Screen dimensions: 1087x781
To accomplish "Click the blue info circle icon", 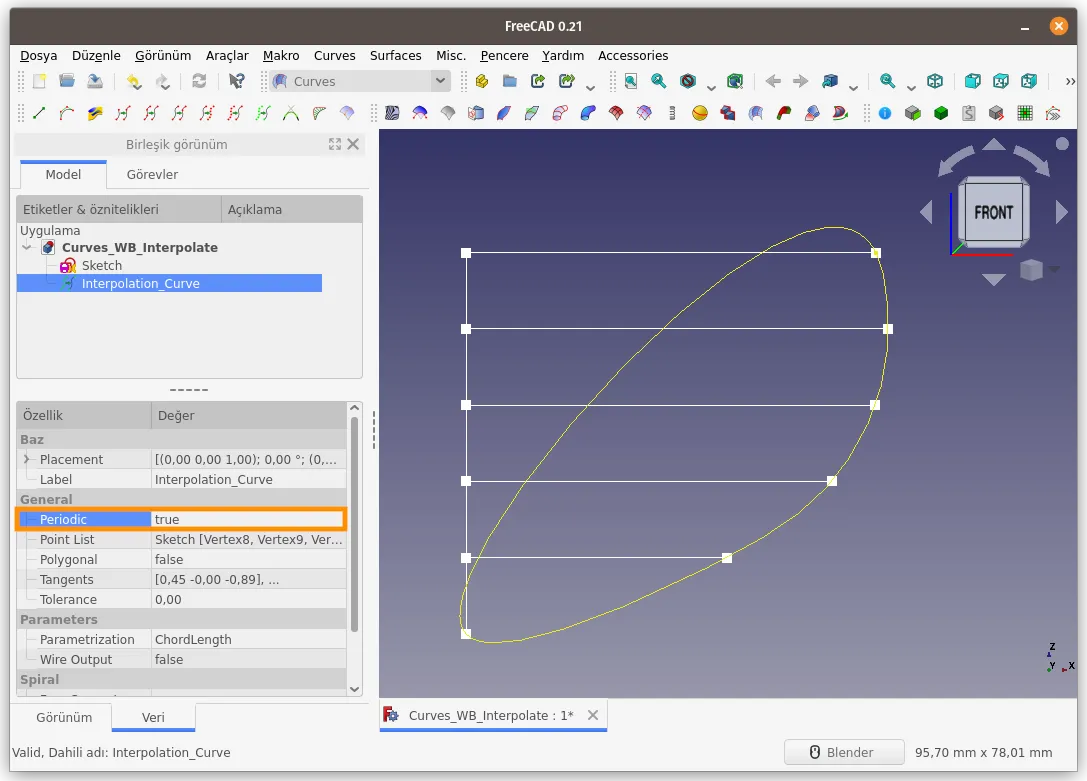I will [885, 113].
